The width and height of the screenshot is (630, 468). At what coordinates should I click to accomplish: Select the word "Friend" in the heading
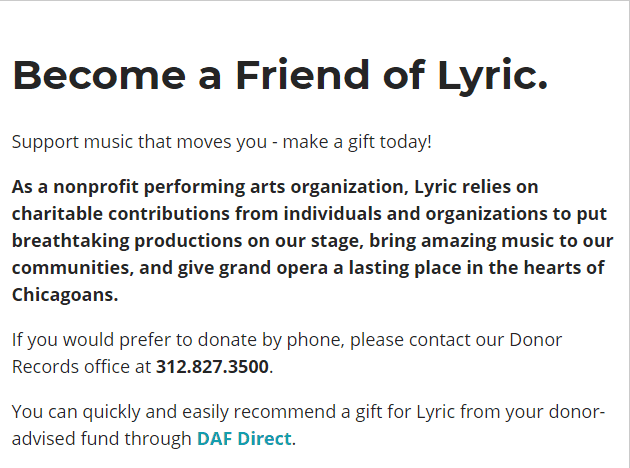302,75
